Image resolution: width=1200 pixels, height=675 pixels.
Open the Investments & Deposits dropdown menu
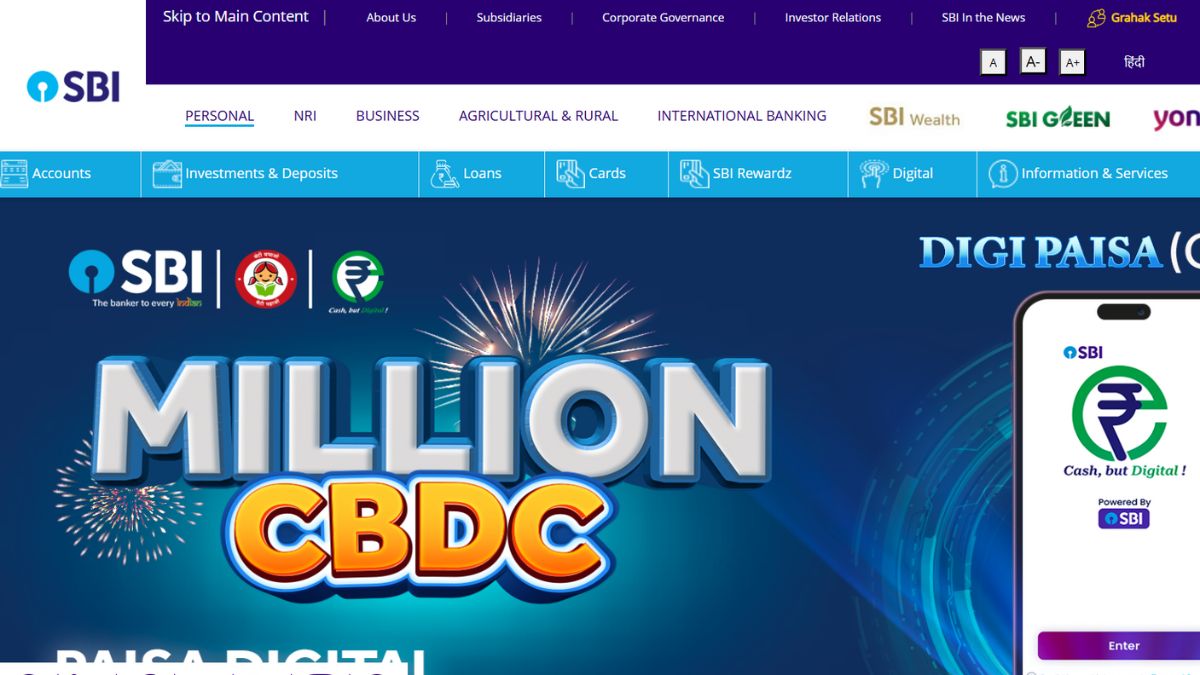tap(261, 174)
